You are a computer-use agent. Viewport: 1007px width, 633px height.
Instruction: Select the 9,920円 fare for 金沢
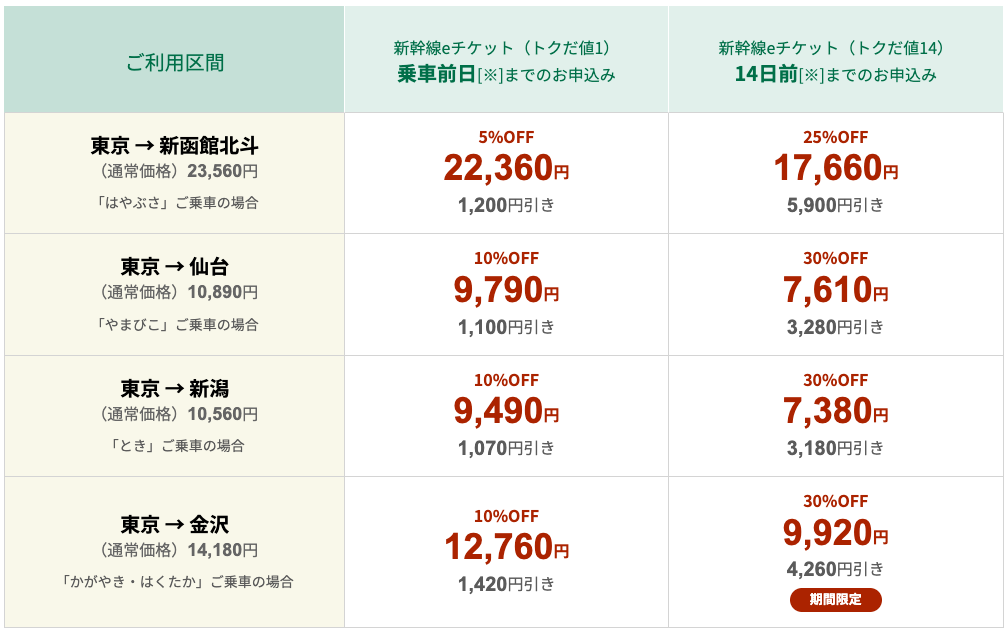835,533
